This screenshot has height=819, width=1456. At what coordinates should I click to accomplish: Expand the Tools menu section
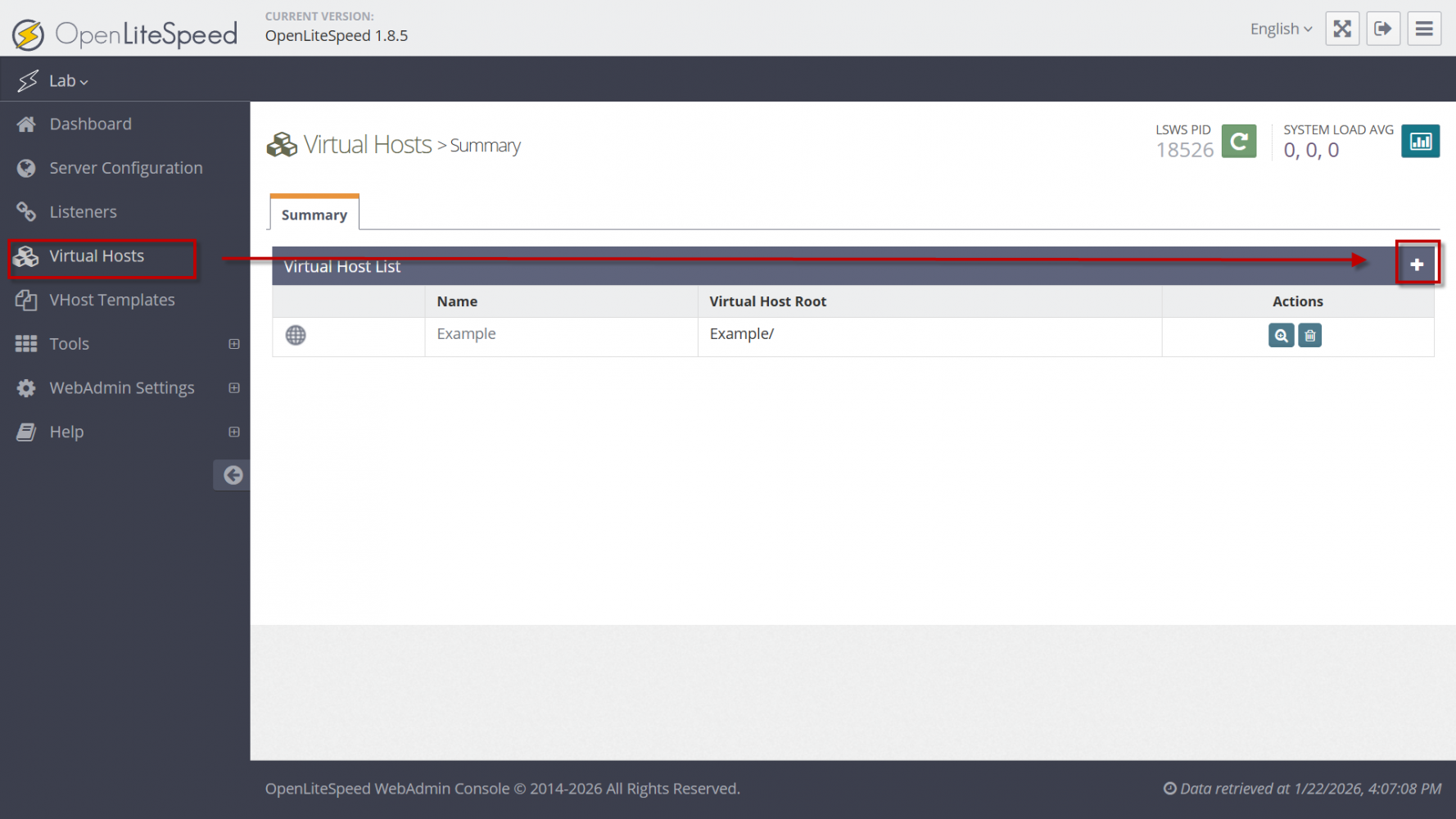(x=233, y=344)
